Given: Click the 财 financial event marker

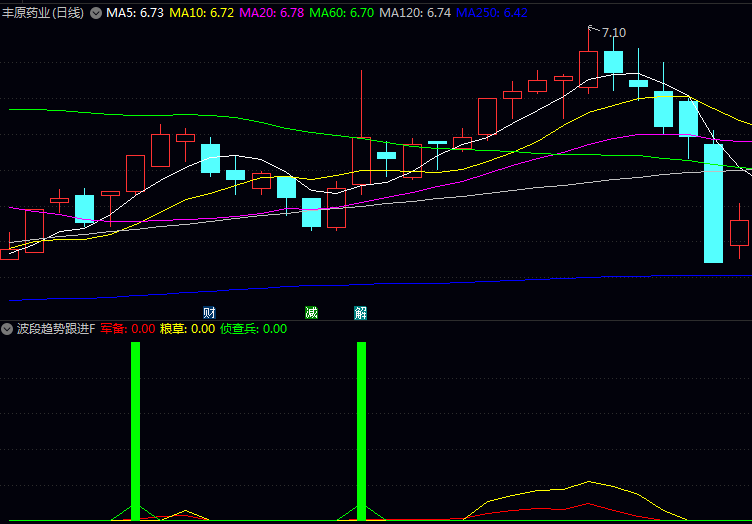Looking at the screenshot, I should click(209, 313).
